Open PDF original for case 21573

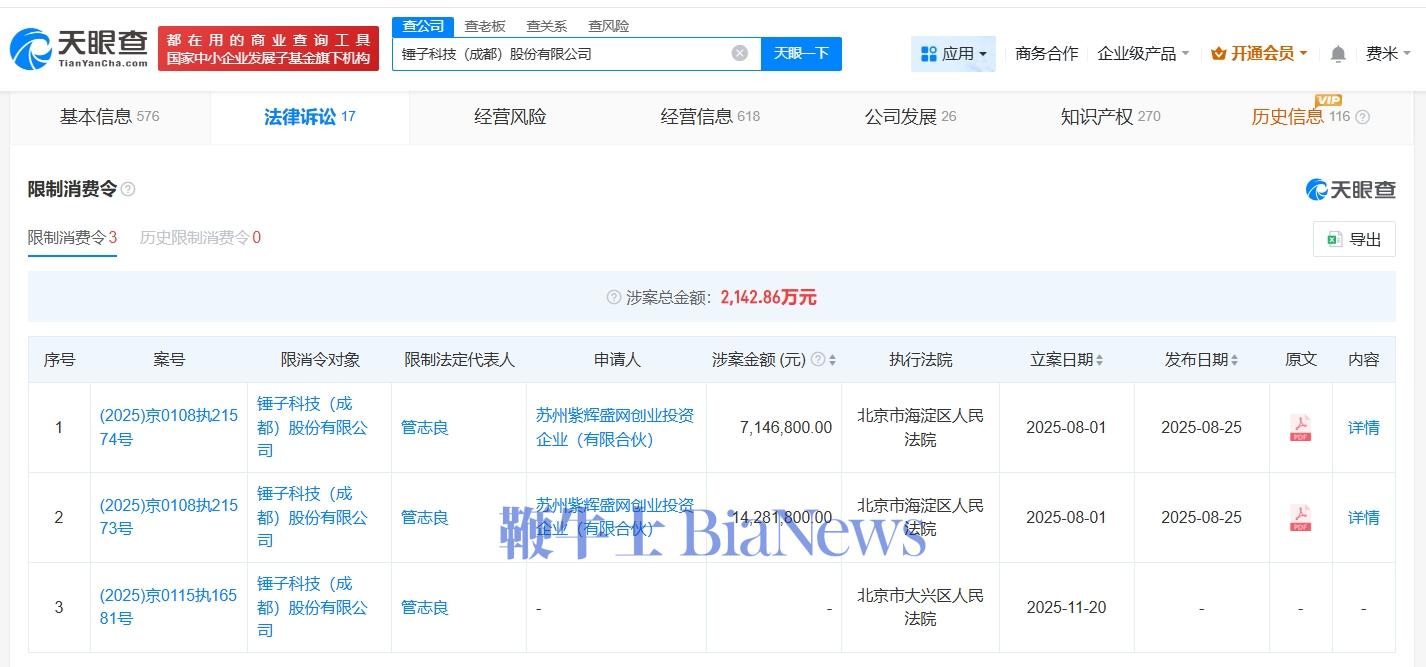click(1300, 518)
